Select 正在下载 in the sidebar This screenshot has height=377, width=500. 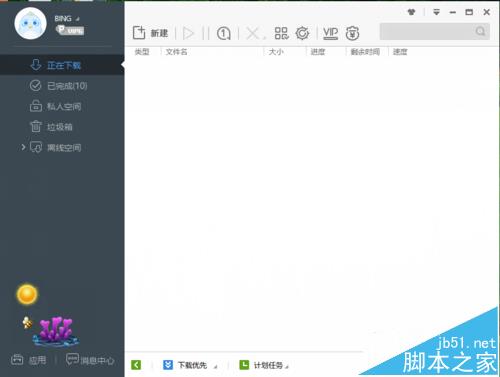tap(62, 65)
